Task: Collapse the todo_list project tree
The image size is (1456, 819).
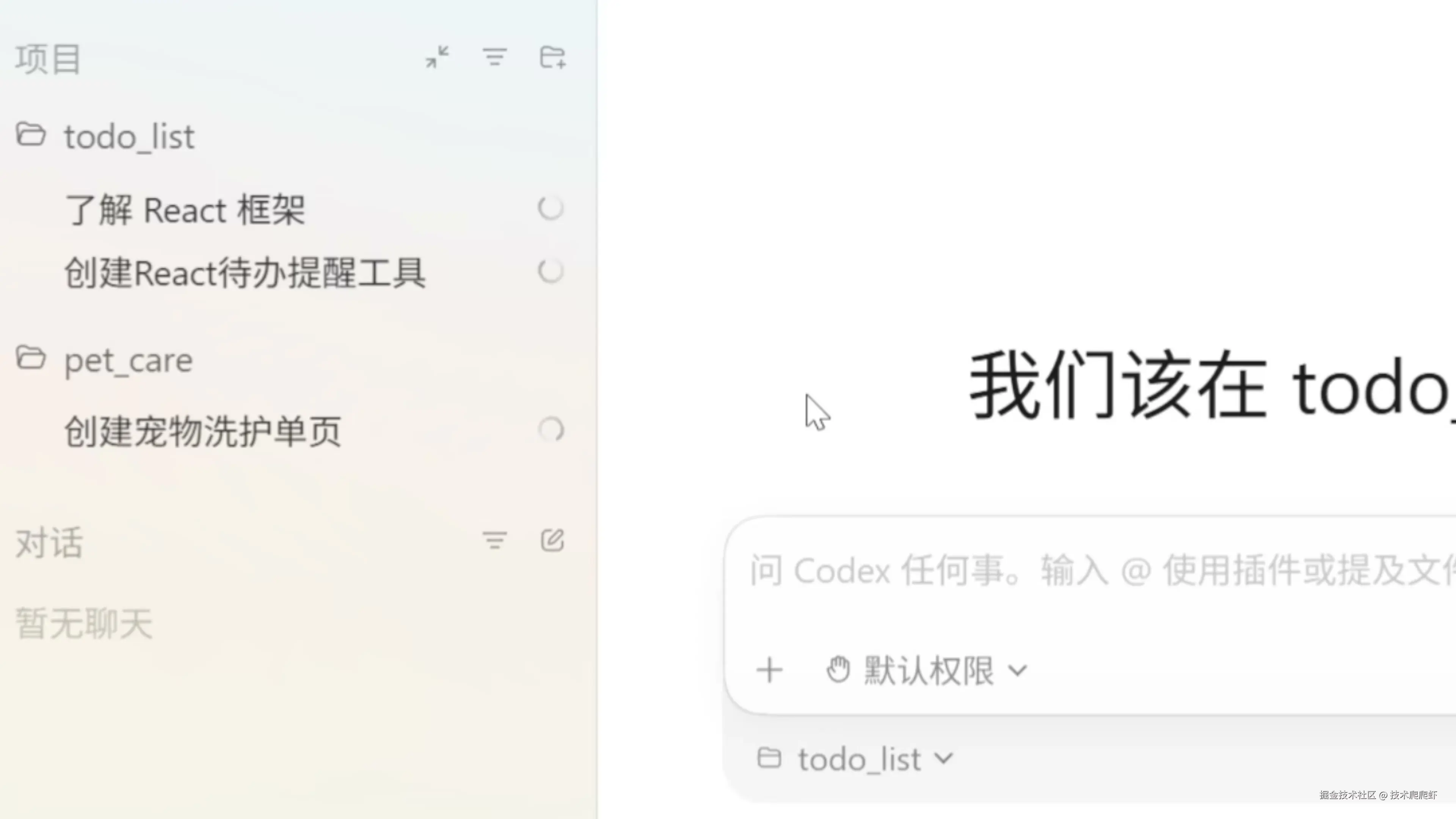Action: click(x=130, y=136)
